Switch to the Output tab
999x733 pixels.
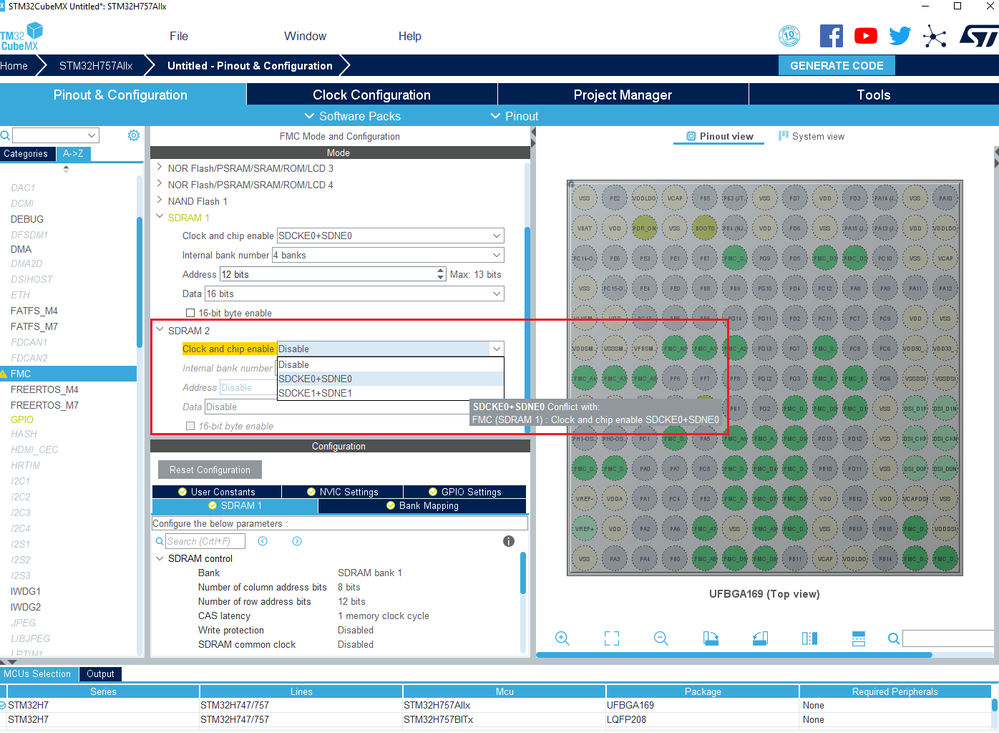click(x=101, y=674)
